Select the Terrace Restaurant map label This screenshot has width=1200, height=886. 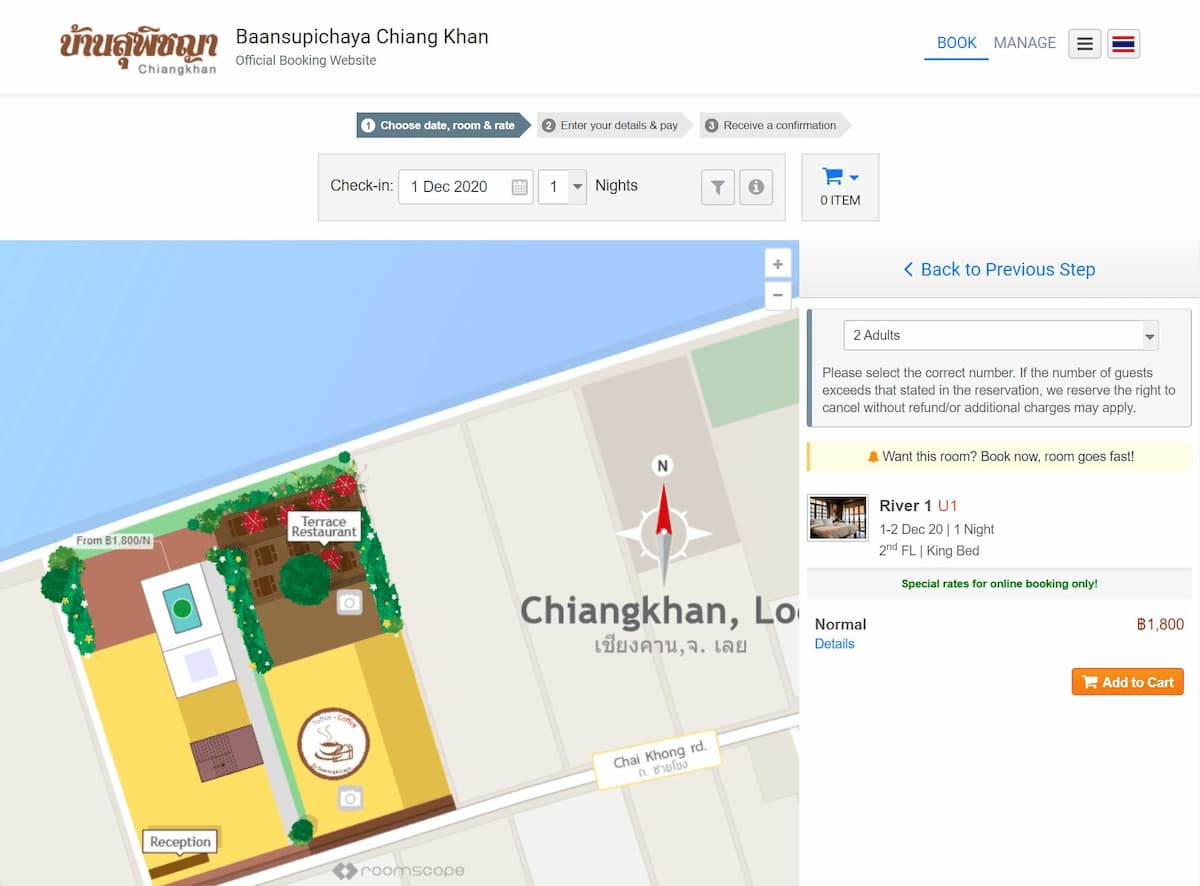click(324, 527)
